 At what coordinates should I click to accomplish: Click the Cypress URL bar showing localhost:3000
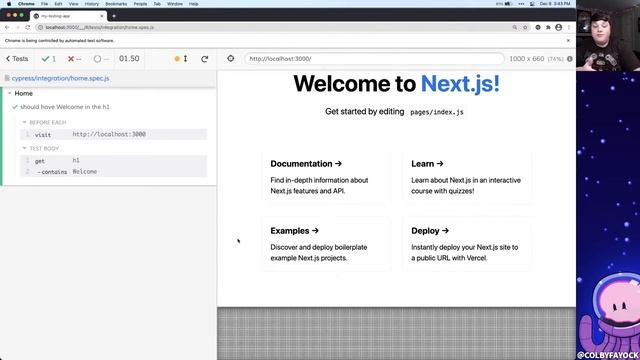tap(374, 59)
